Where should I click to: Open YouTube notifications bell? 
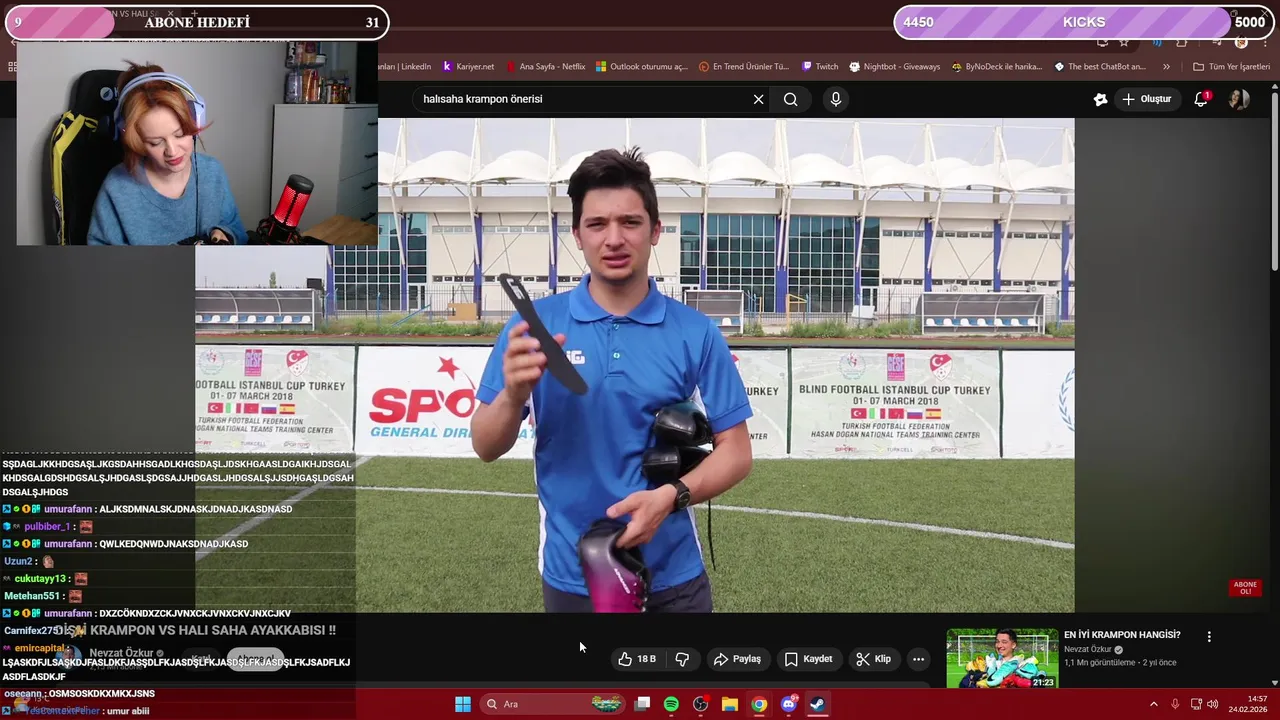click(x=1202, y=99)
